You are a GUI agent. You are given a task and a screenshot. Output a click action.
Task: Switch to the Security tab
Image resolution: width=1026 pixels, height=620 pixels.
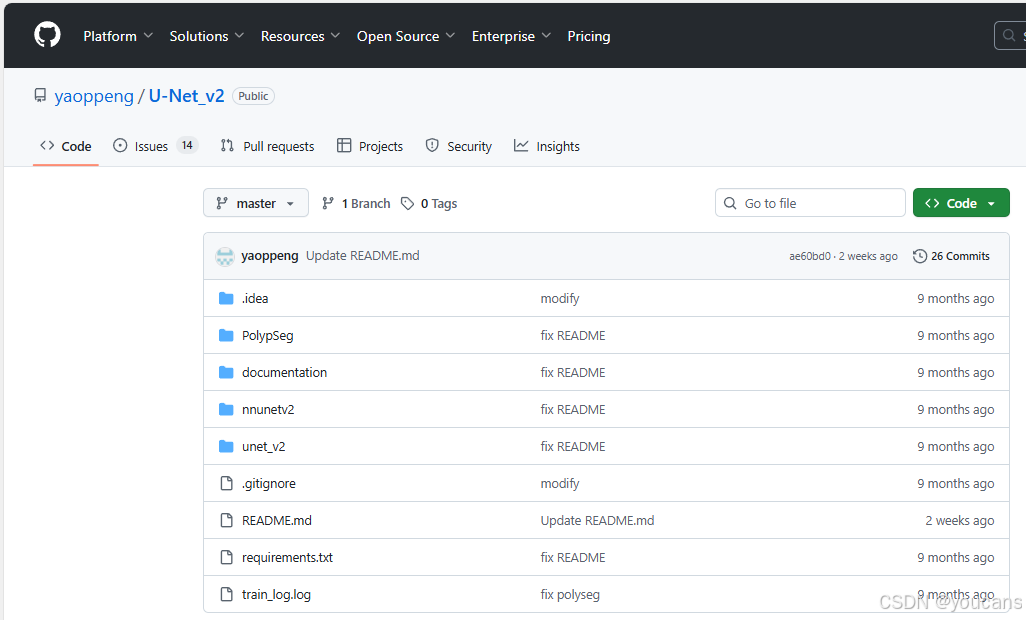click(458, 146)
